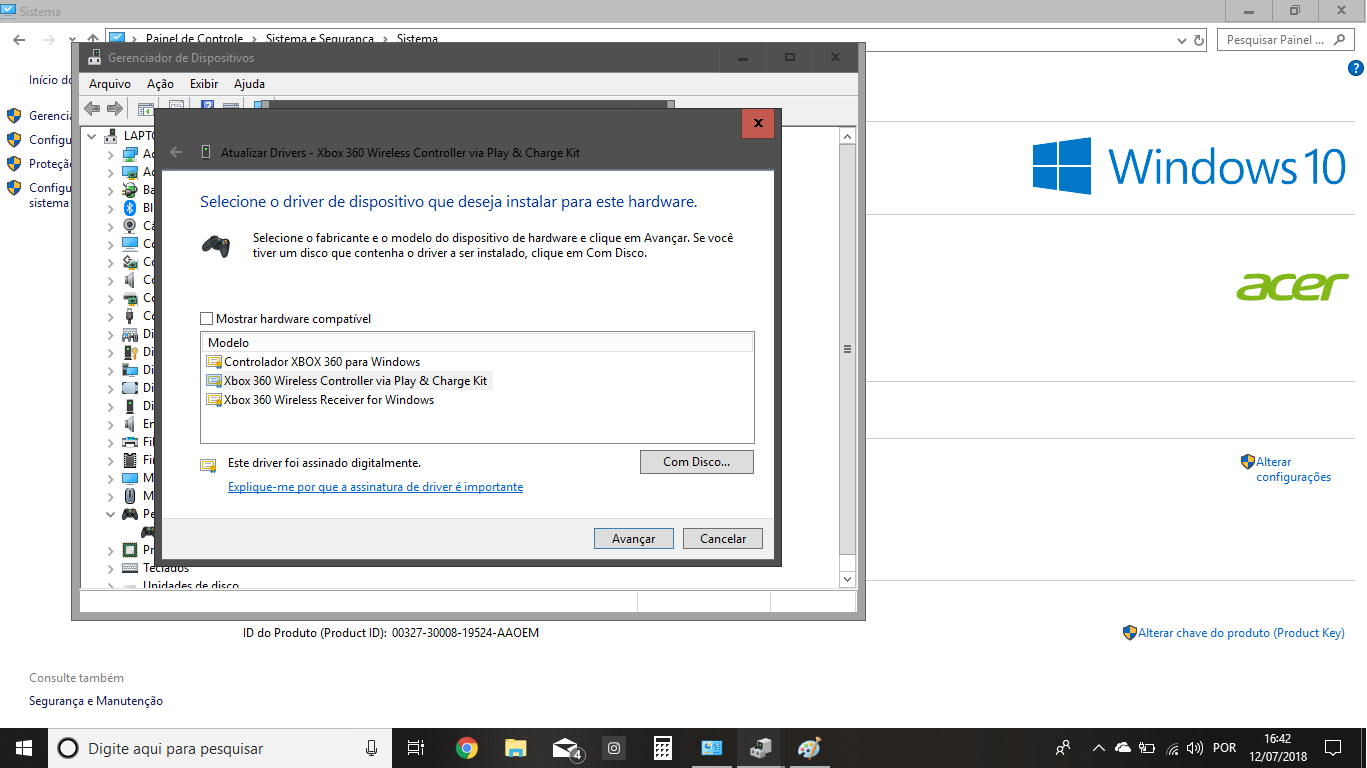Select the firmware chip icon in tree
Image resolution: width=1367 pixels, height=768 pixels.
click(x=129, y=460)
